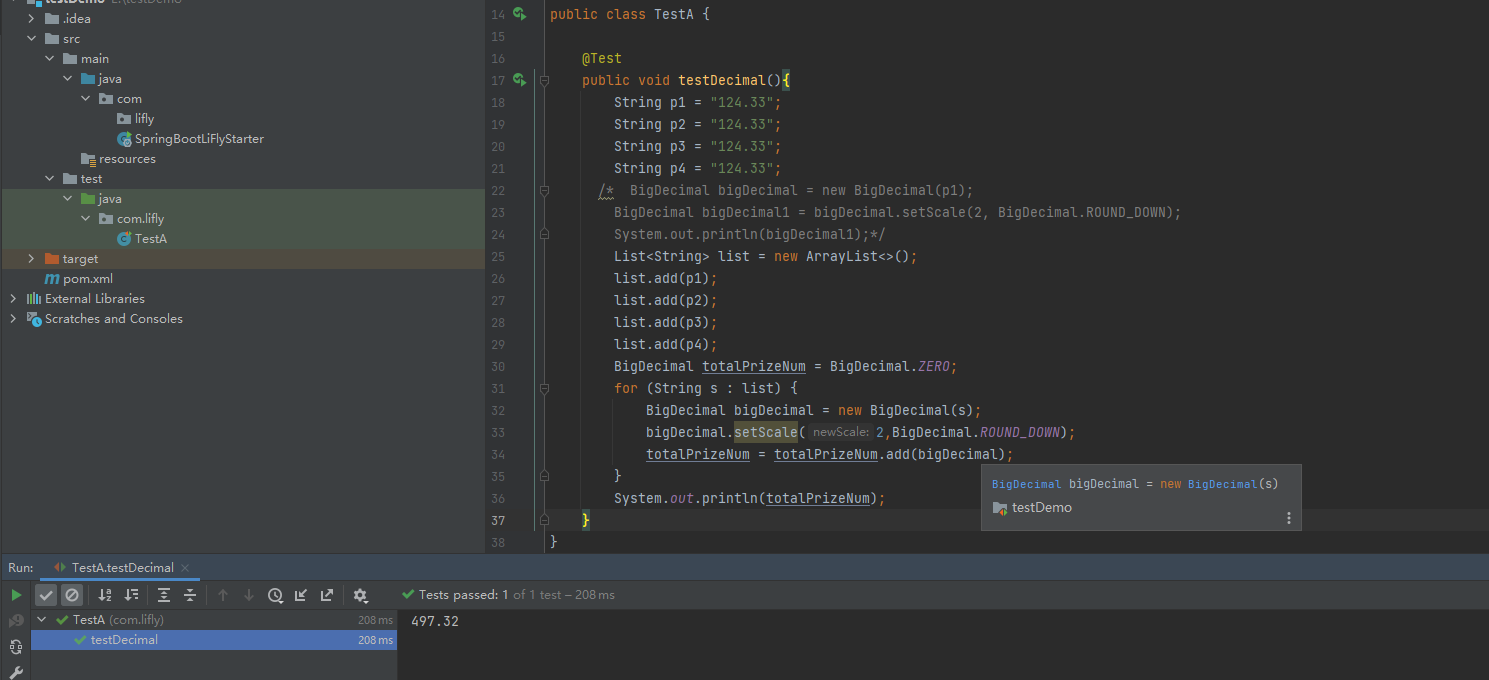The width and height of the screenshot is (1489, 680).
Task: Select the resources folder
Action: click(127, 159)
